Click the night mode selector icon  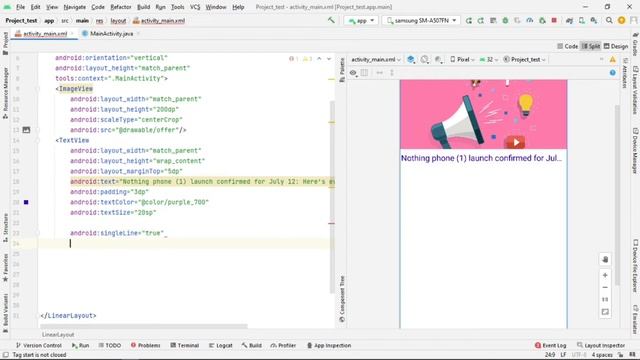tap(438, 60)
